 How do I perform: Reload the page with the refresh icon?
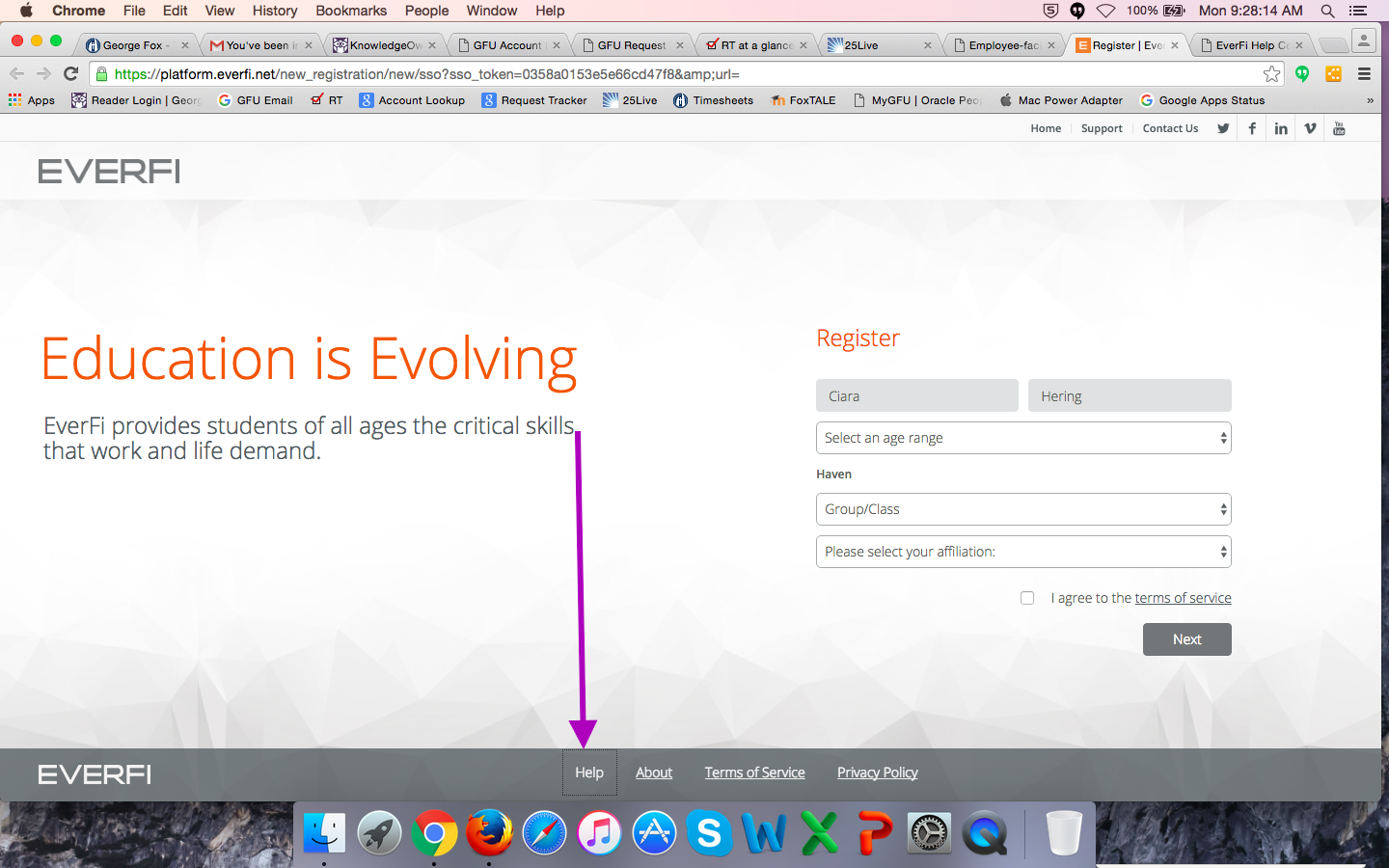(x=70, y=73)
